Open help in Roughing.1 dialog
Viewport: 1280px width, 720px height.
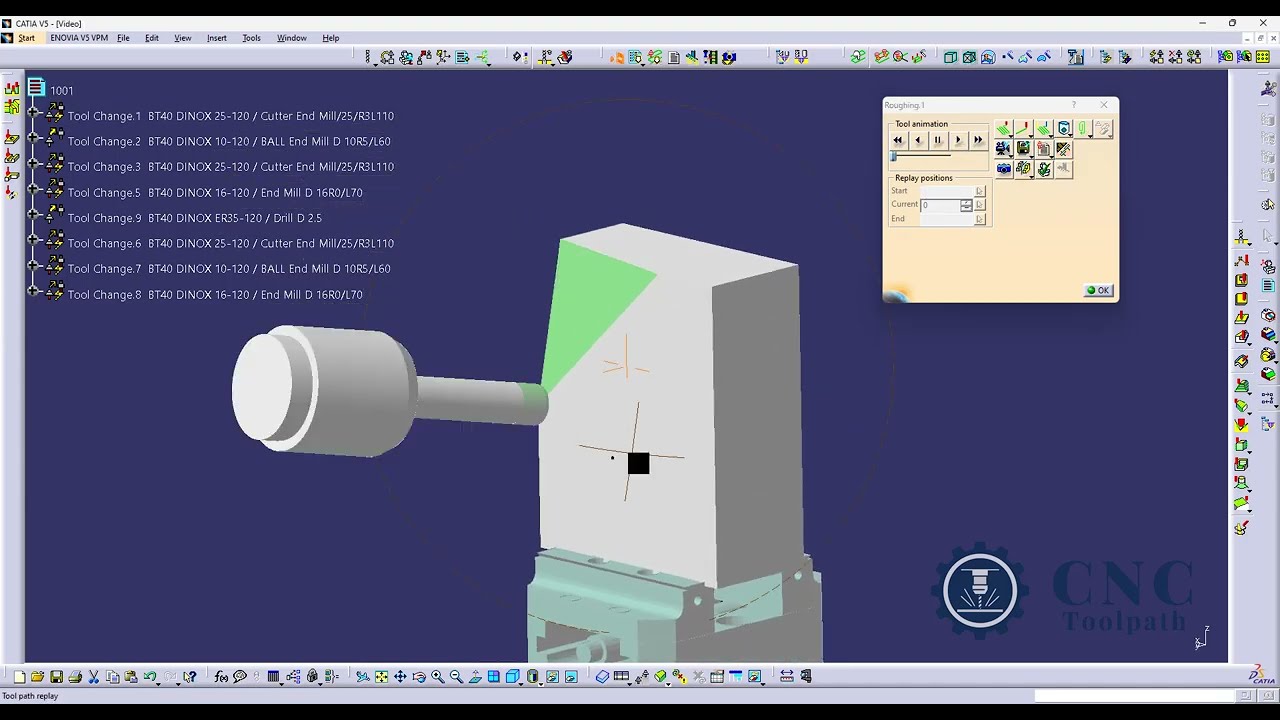pyautogui.click(x=1074, y=105)
